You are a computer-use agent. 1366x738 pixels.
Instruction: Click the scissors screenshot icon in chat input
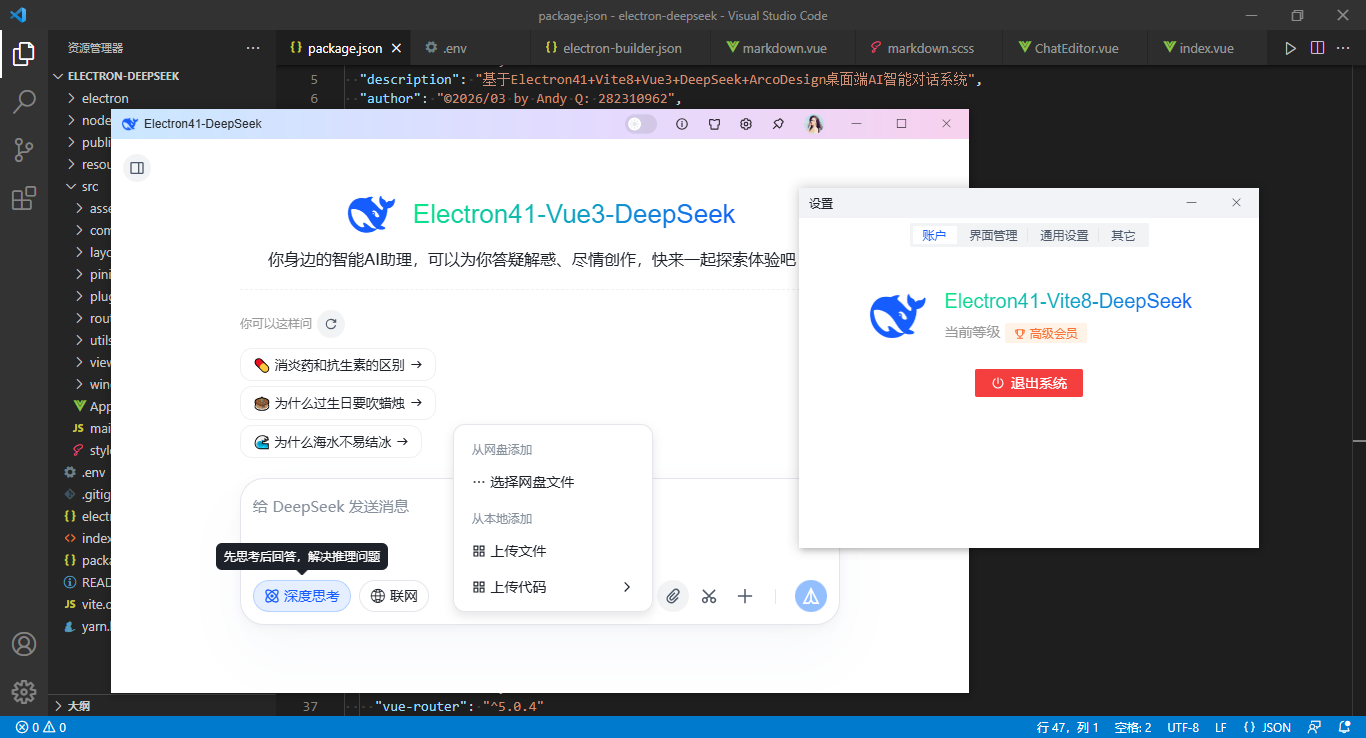coord(709,595)
